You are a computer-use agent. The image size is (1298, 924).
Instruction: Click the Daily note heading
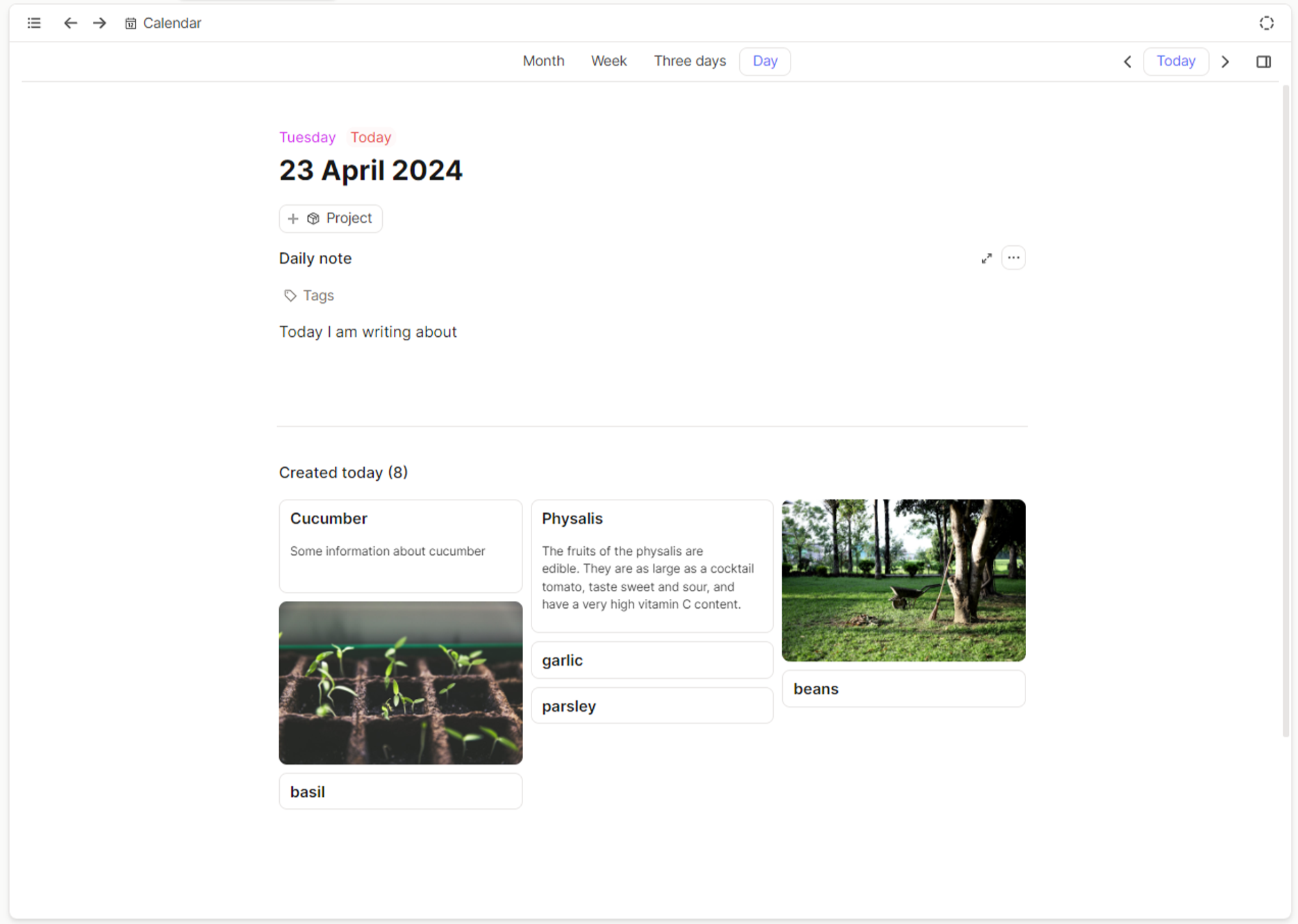tap(315, 258)
